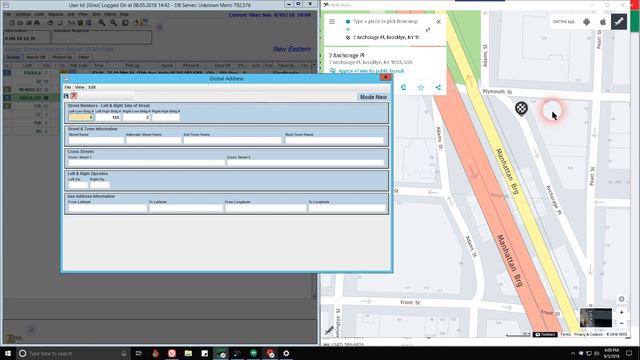Image resolution: width=640 pixels, height=360 pixels.
Task: Click the Sub Town Name field
Action: coord(232,140)
